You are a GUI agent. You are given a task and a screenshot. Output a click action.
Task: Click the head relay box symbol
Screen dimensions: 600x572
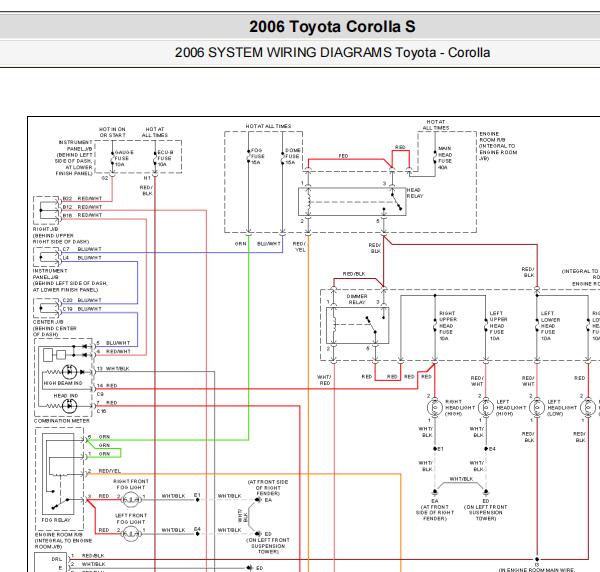[x=352, y=202]
